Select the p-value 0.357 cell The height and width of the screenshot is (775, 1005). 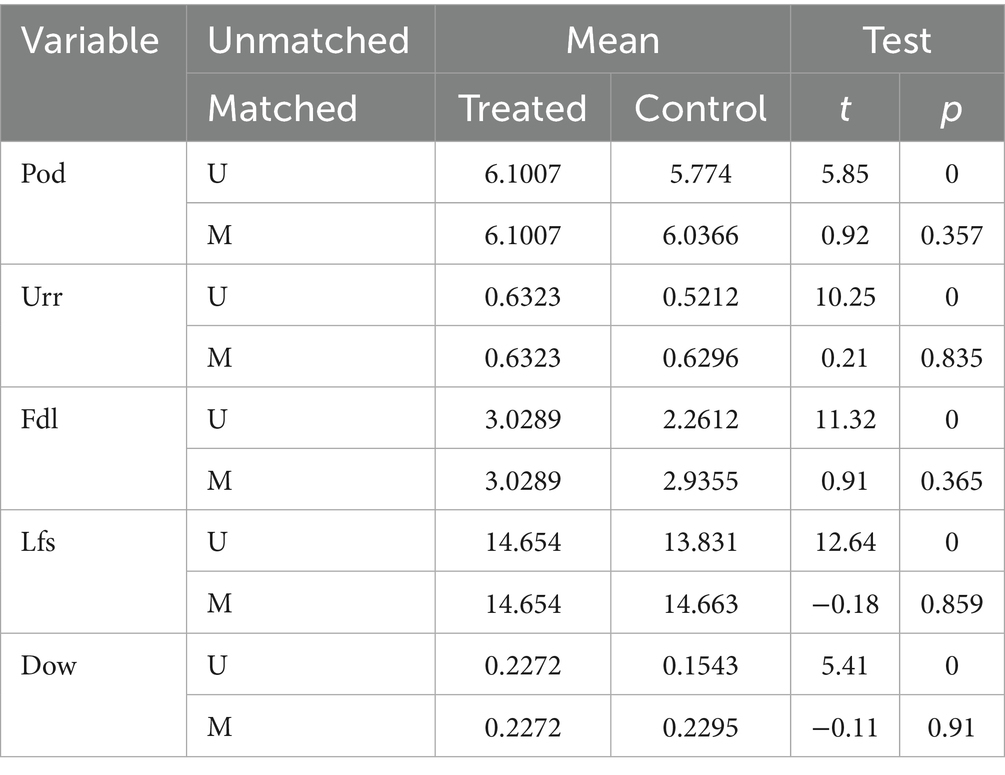(x=950, y=235)
